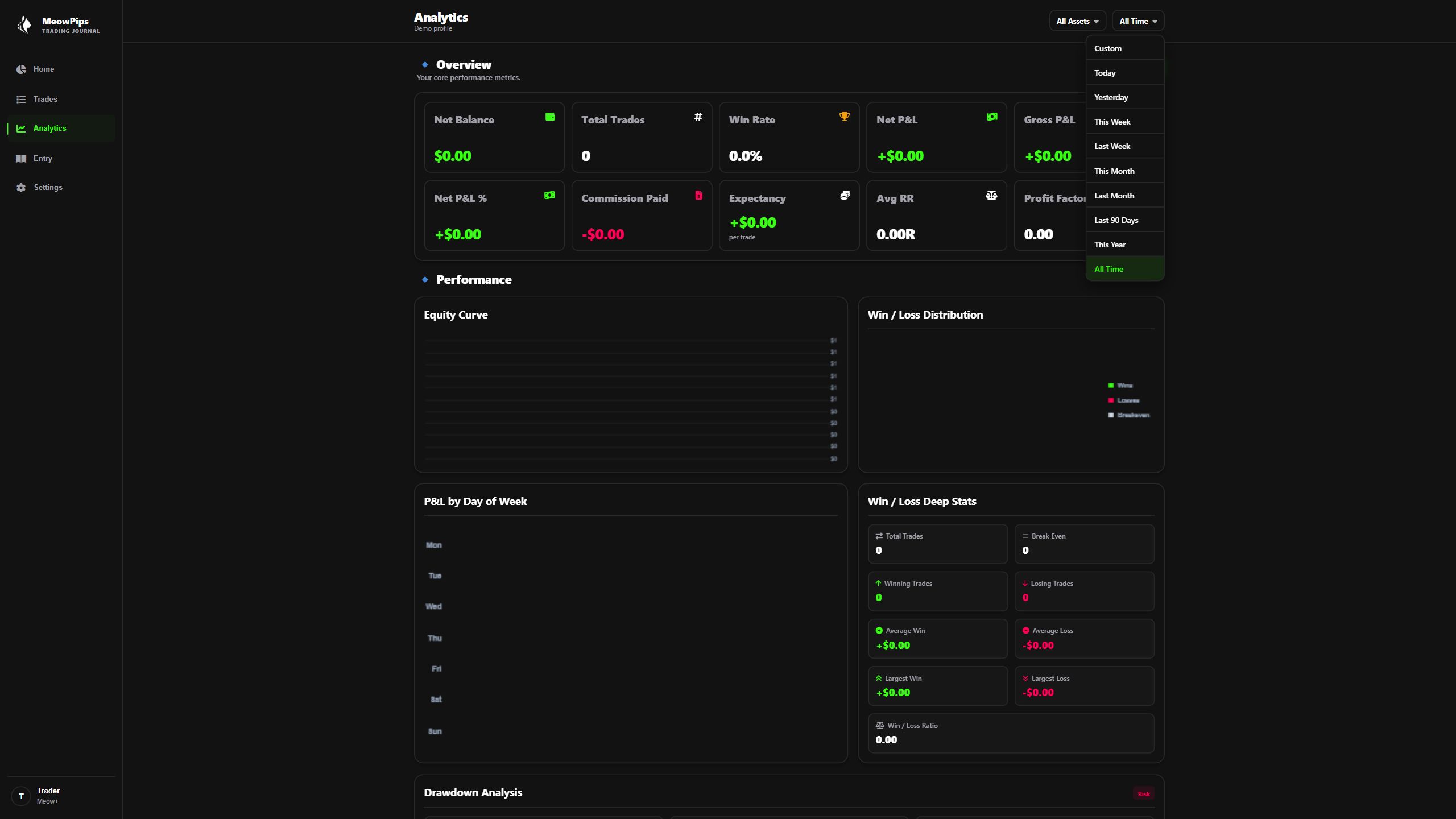Click the up-arrow icon beside Winning Trades
Image resolution: width=1456 pixels, height=819 pixels.
pos(878,584)
